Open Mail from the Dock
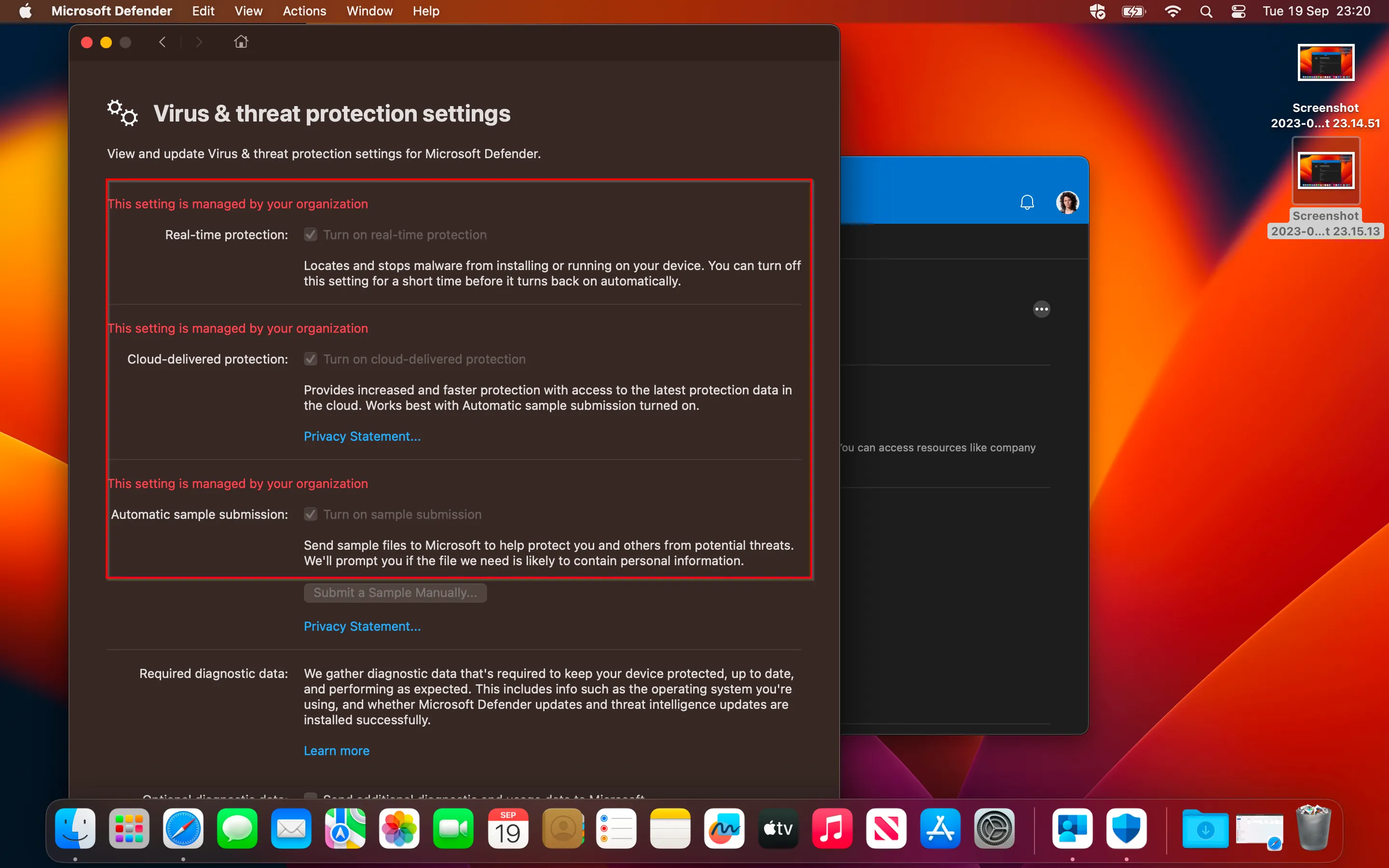This screenshot has height=868, width=1389. 291,828
